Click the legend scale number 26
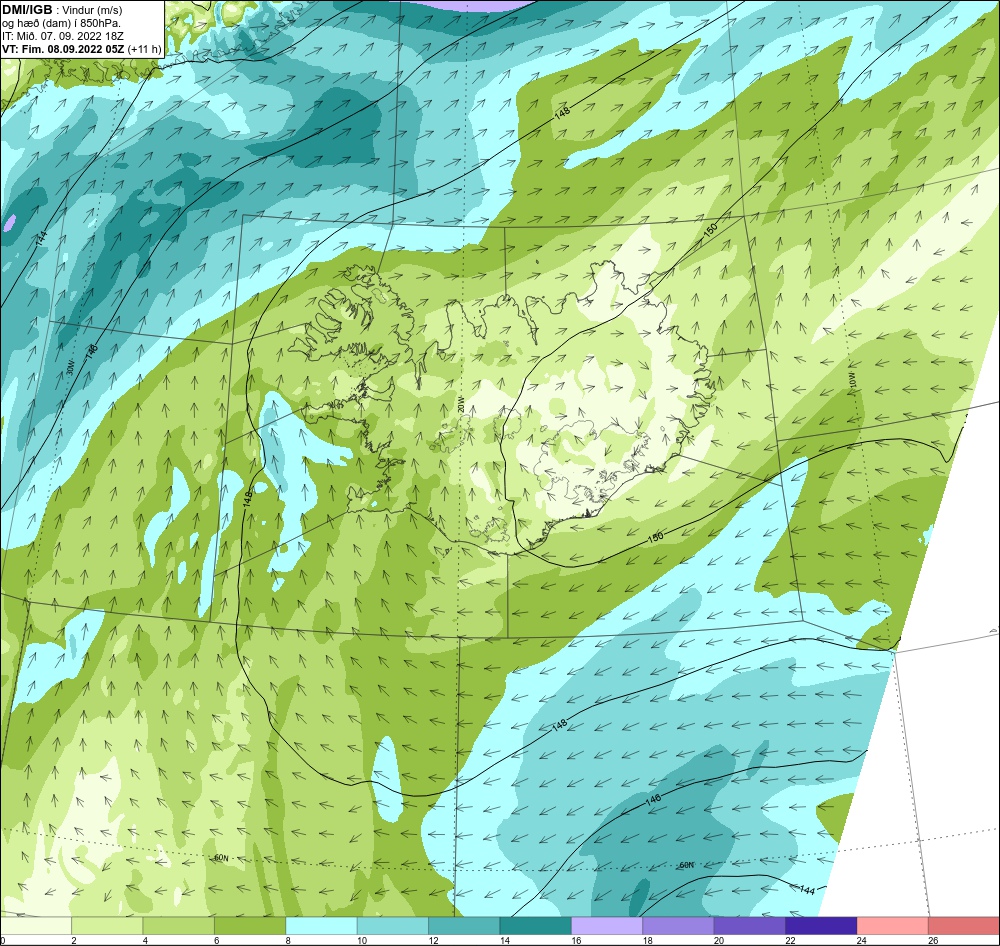This screenshot has width=1000, height=946. click(x=933, y=940)
